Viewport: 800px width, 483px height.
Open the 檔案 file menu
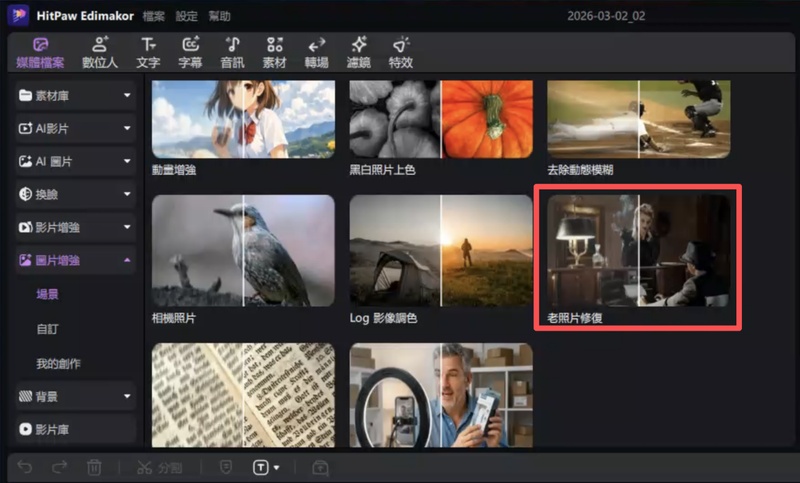pyautogui.click(x=154, y=16)
